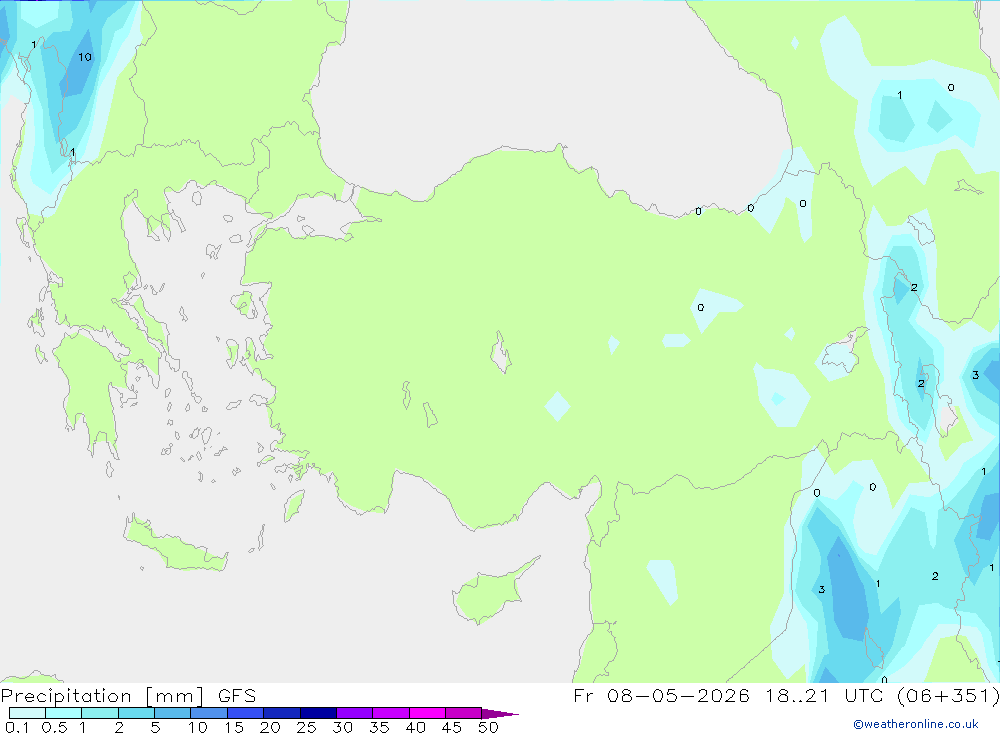
Task: Select the 30–35 mm purple legend swatch
Action: pos(354,713)
